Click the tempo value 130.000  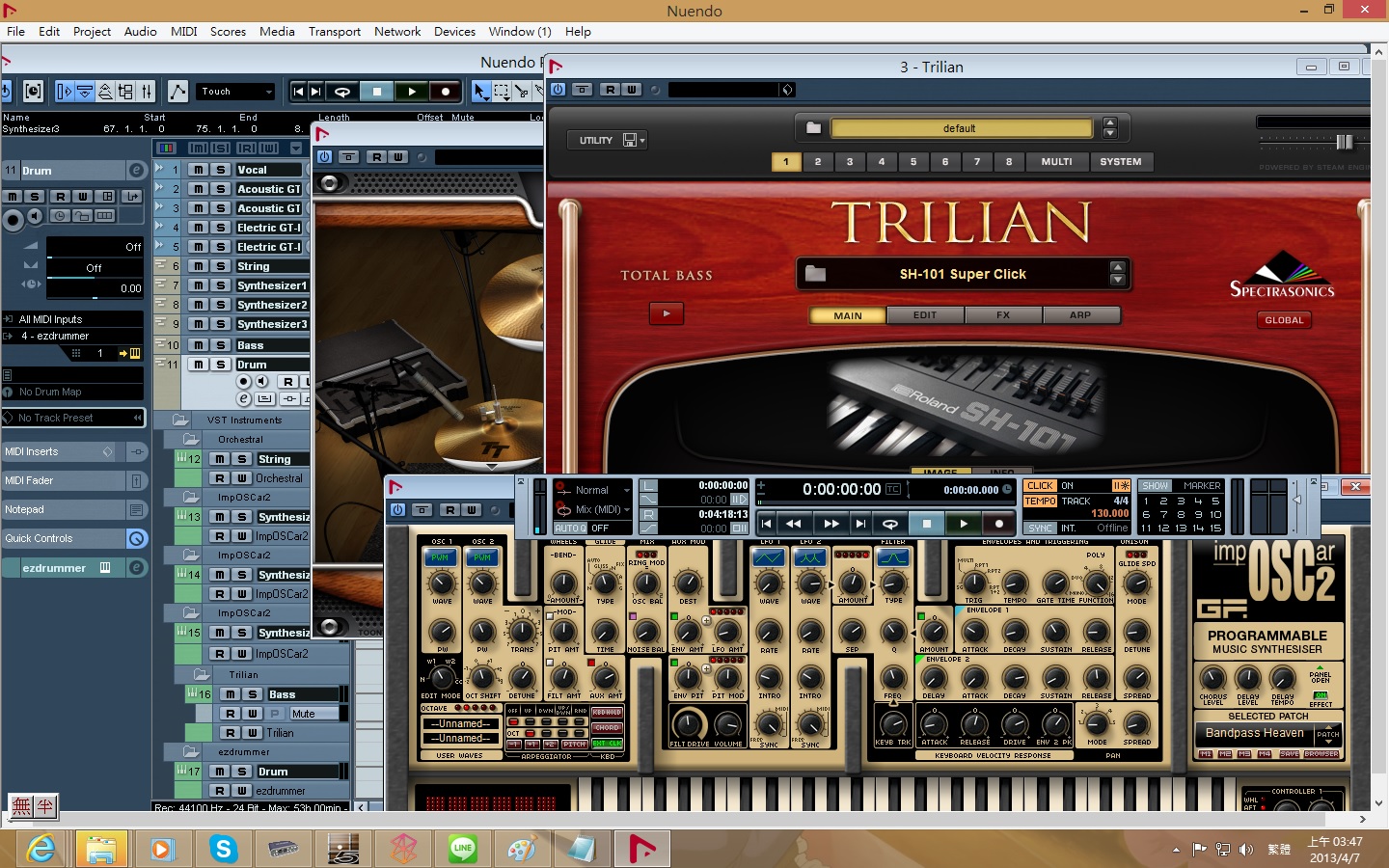[x=1109, y=514]
